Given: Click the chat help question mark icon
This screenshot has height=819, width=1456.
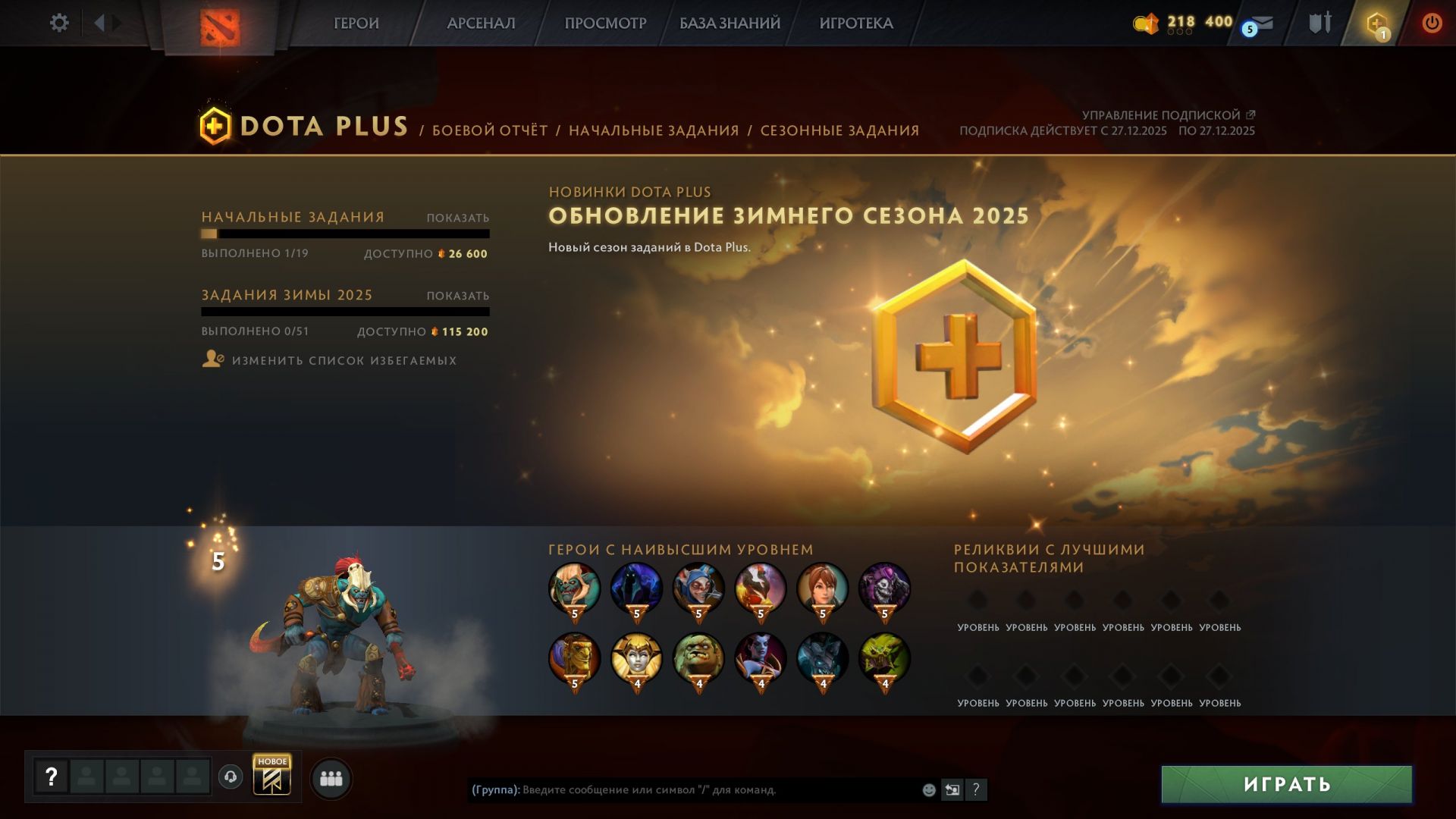Looking at the screenshot, I should click(976, 789).
